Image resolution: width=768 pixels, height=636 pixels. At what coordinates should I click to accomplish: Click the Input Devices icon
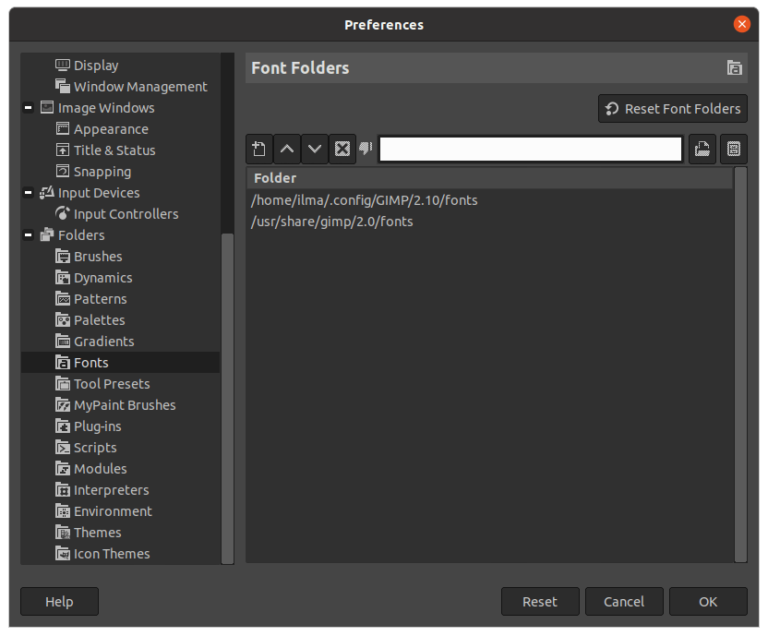[x=47, y=193]
